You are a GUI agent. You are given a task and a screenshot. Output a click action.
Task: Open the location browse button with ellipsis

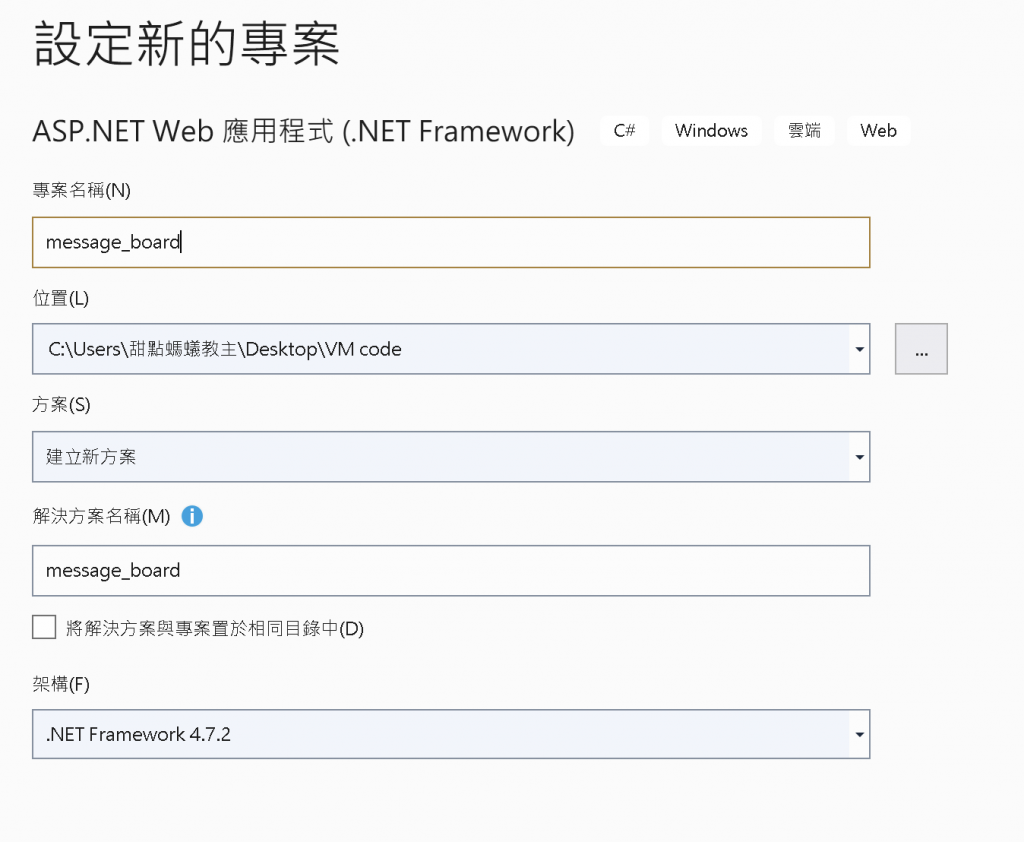coord(921,349)
